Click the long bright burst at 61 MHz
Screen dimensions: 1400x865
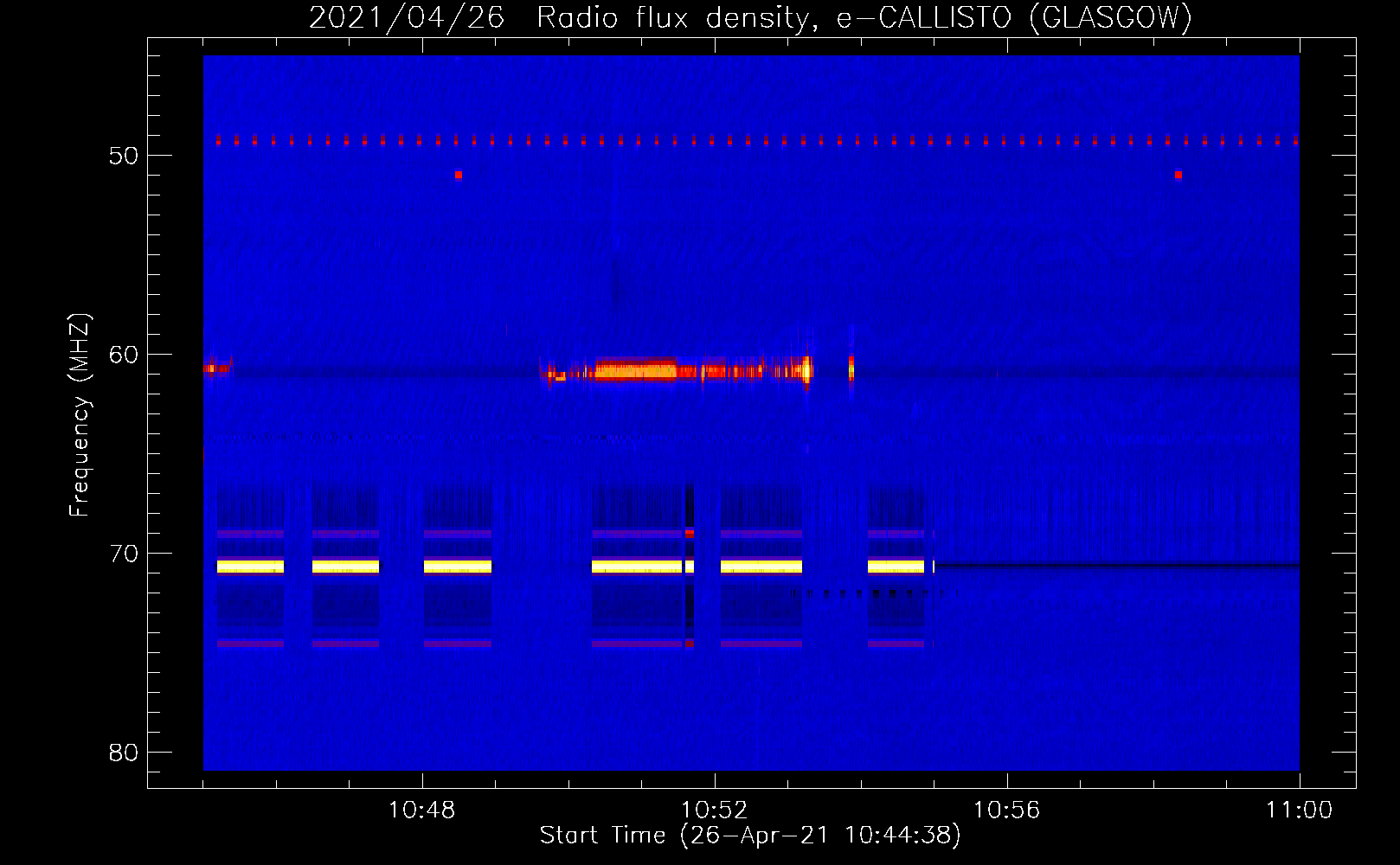click(677, 371)
